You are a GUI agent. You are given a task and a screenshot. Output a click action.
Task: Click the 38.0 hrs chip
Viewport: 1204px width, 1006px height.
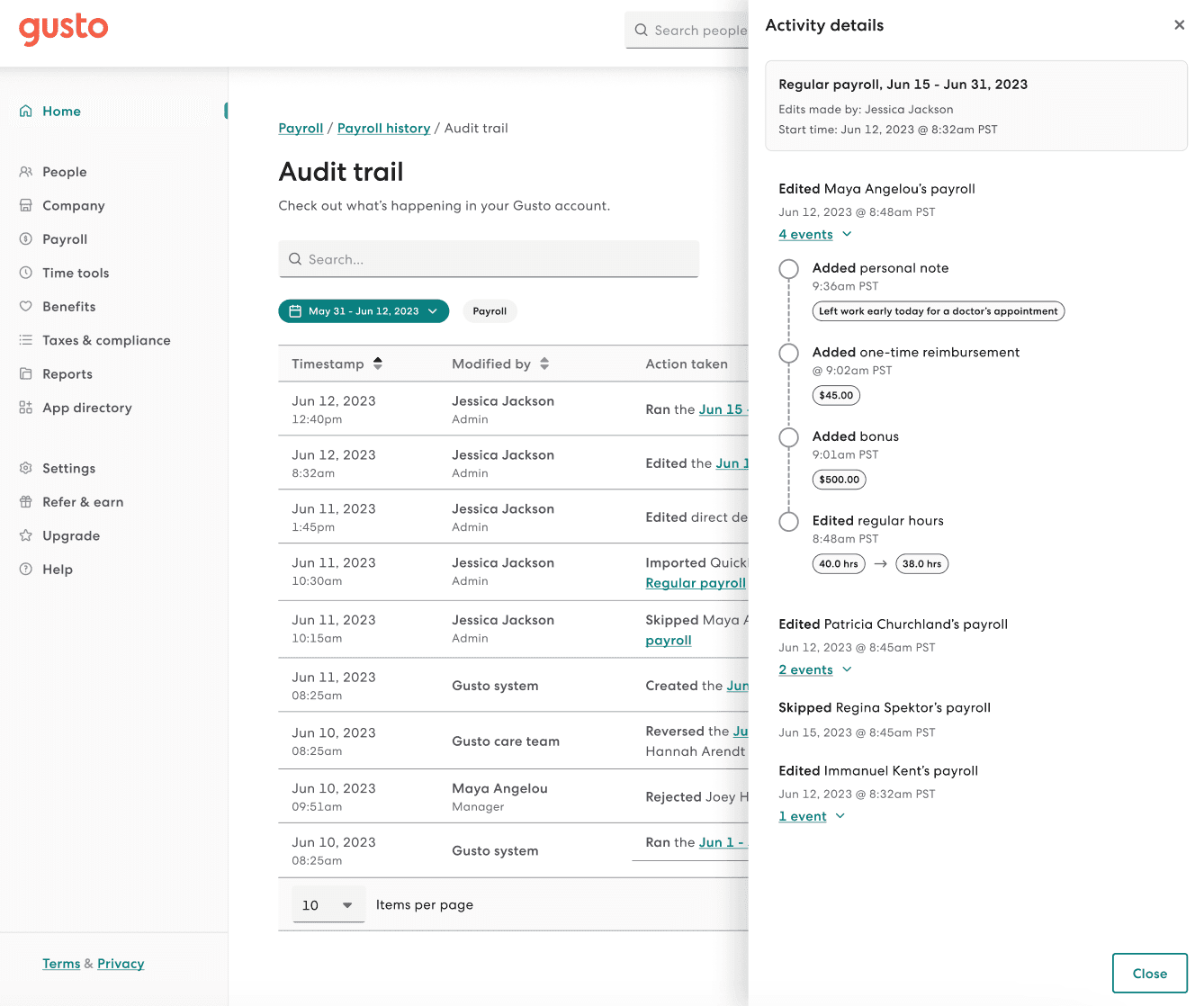(921, 564)
